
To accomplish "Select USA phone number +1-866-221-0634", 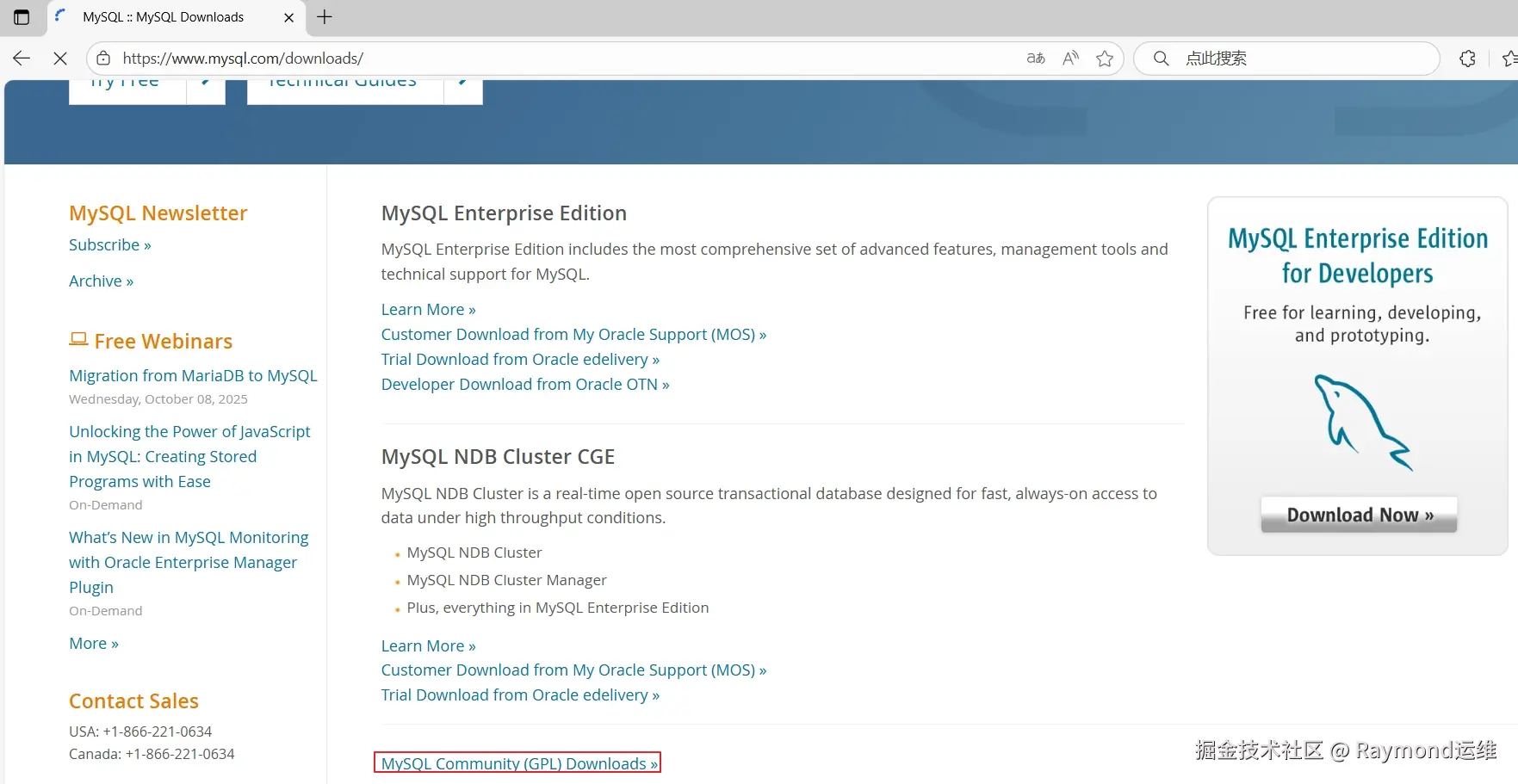I will (158, 732).
